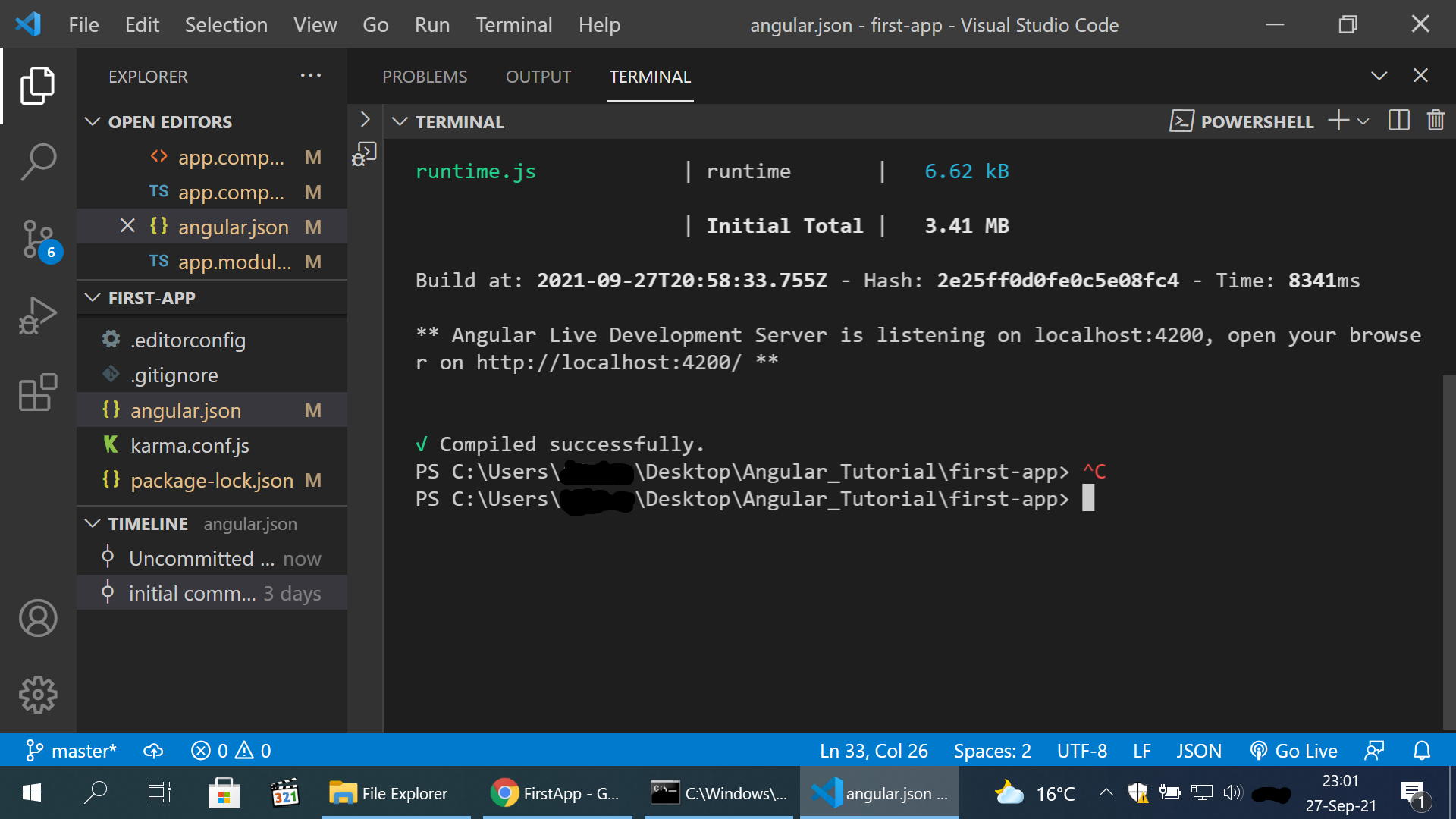Image resolution: width=1456 pixels, height=819 pixels.
Task: Open .gitignore file
Action: tap(212, 375)
